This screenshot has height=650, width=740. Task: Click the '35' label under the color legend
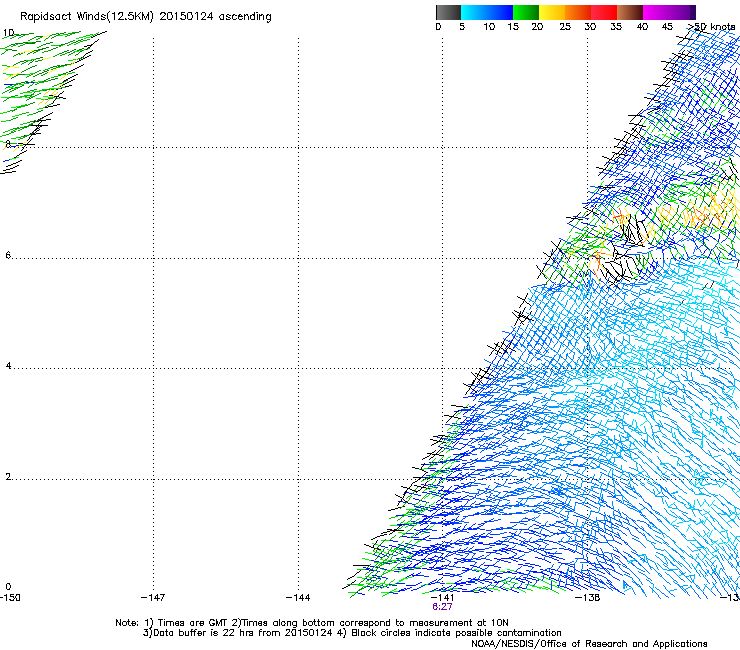pos(616,27)
